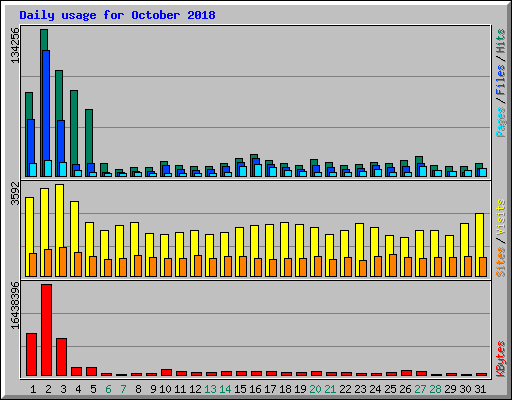
Task: Select the orange Sites bar for day 3
Action: (x=63, y=262)
